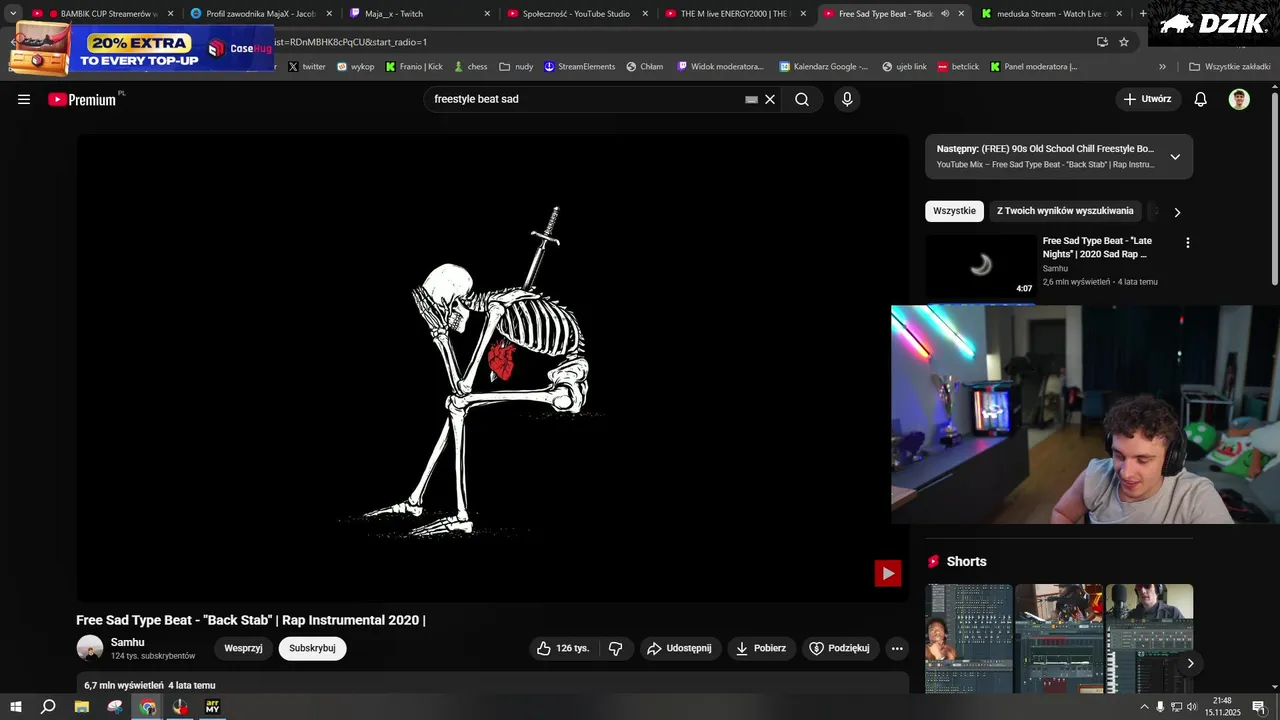Click the Udostępnij share button
The width and height of the screenshot is (1280, 720).
pos(680,648)
